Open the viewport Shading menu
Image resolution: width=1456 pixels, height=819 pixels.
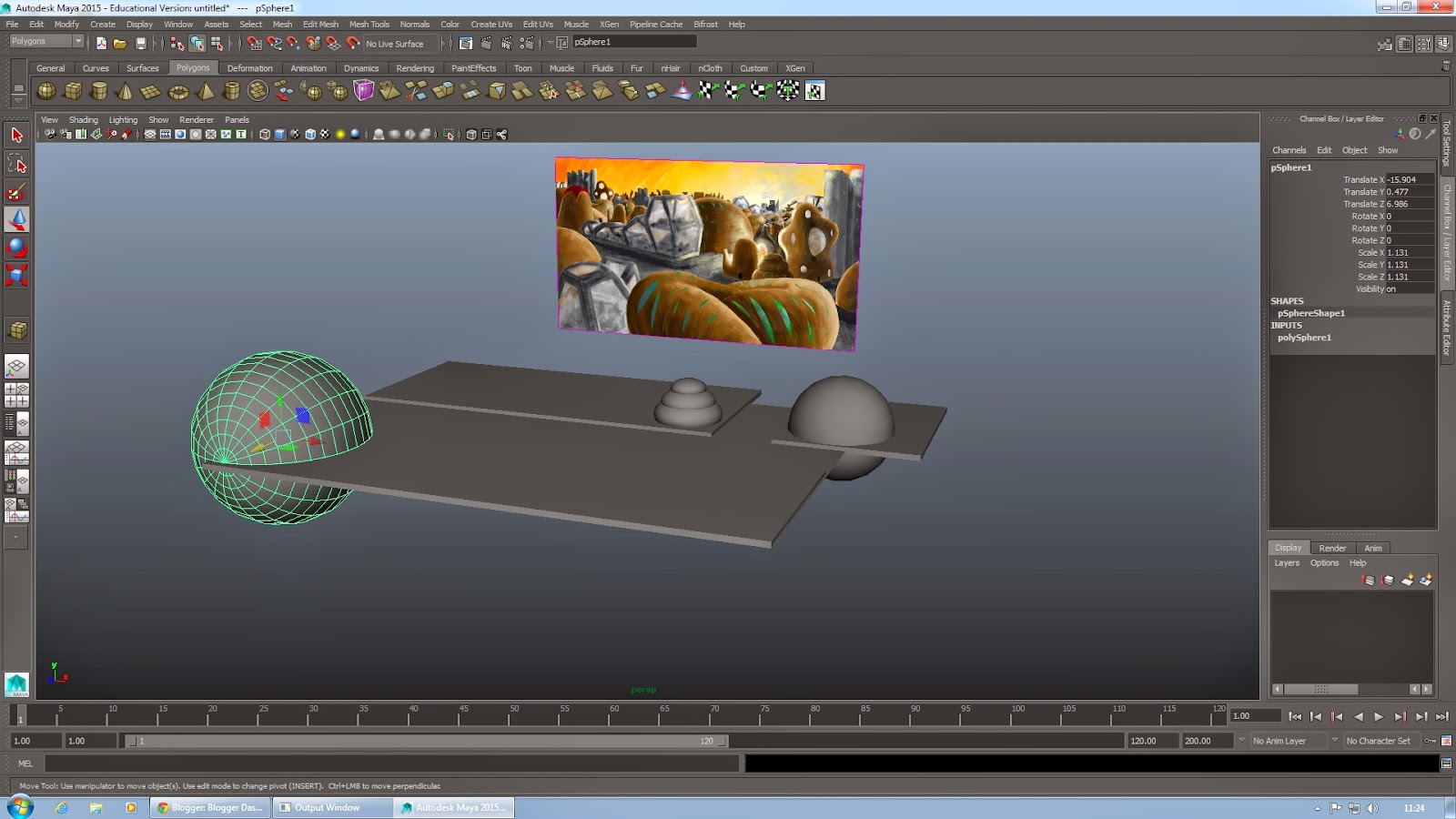(x=83, y=120)
